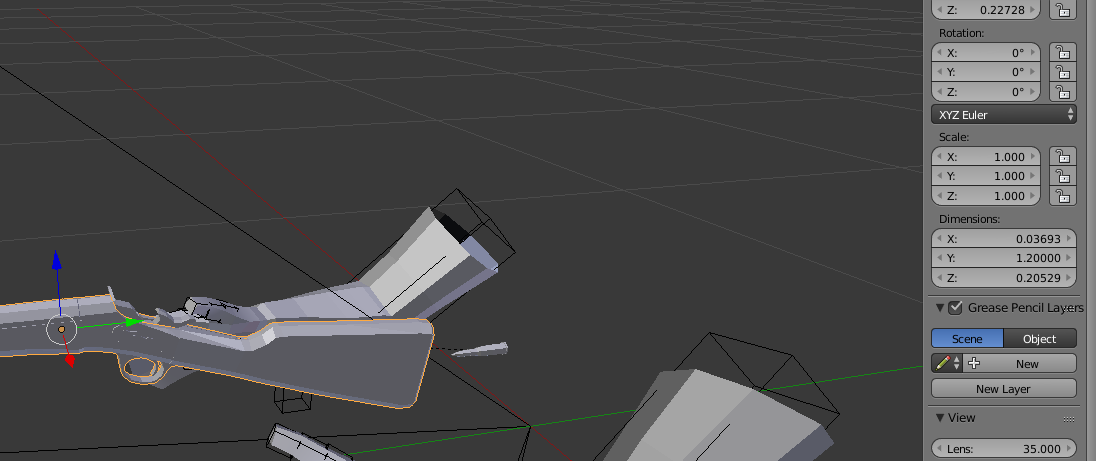Toggle lock icon for Scale Z

coord(1062,196)
